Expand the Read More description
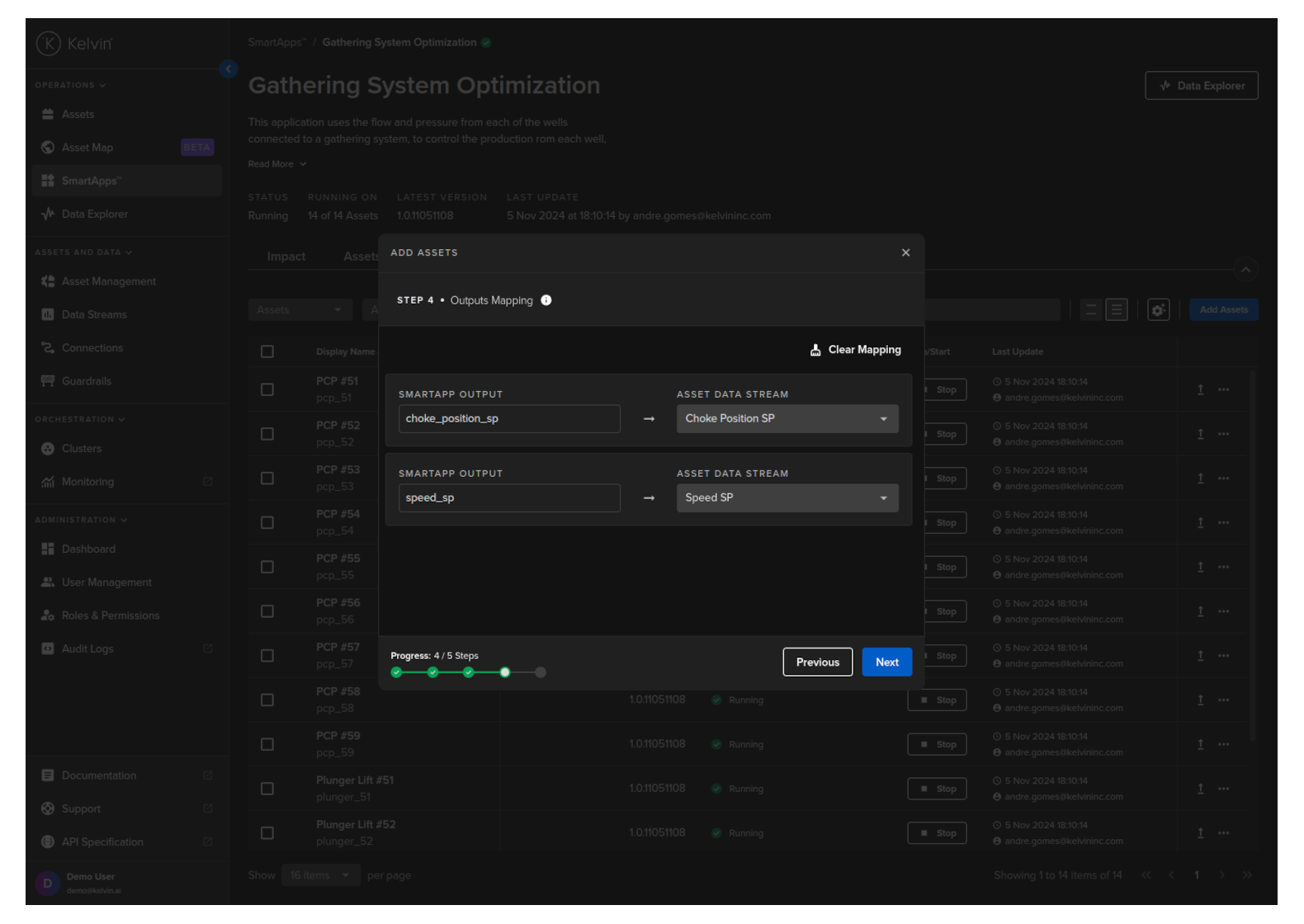The height and width of the screenshot is (924, 1304). (x=277, y=164)
